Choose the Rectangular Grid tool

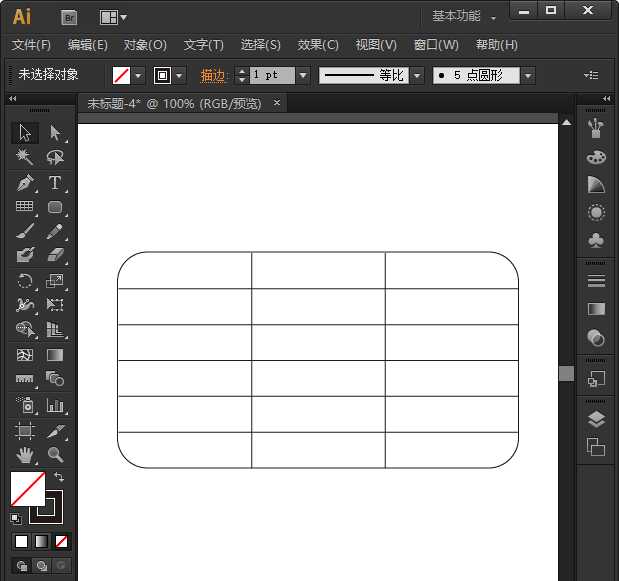25,208
